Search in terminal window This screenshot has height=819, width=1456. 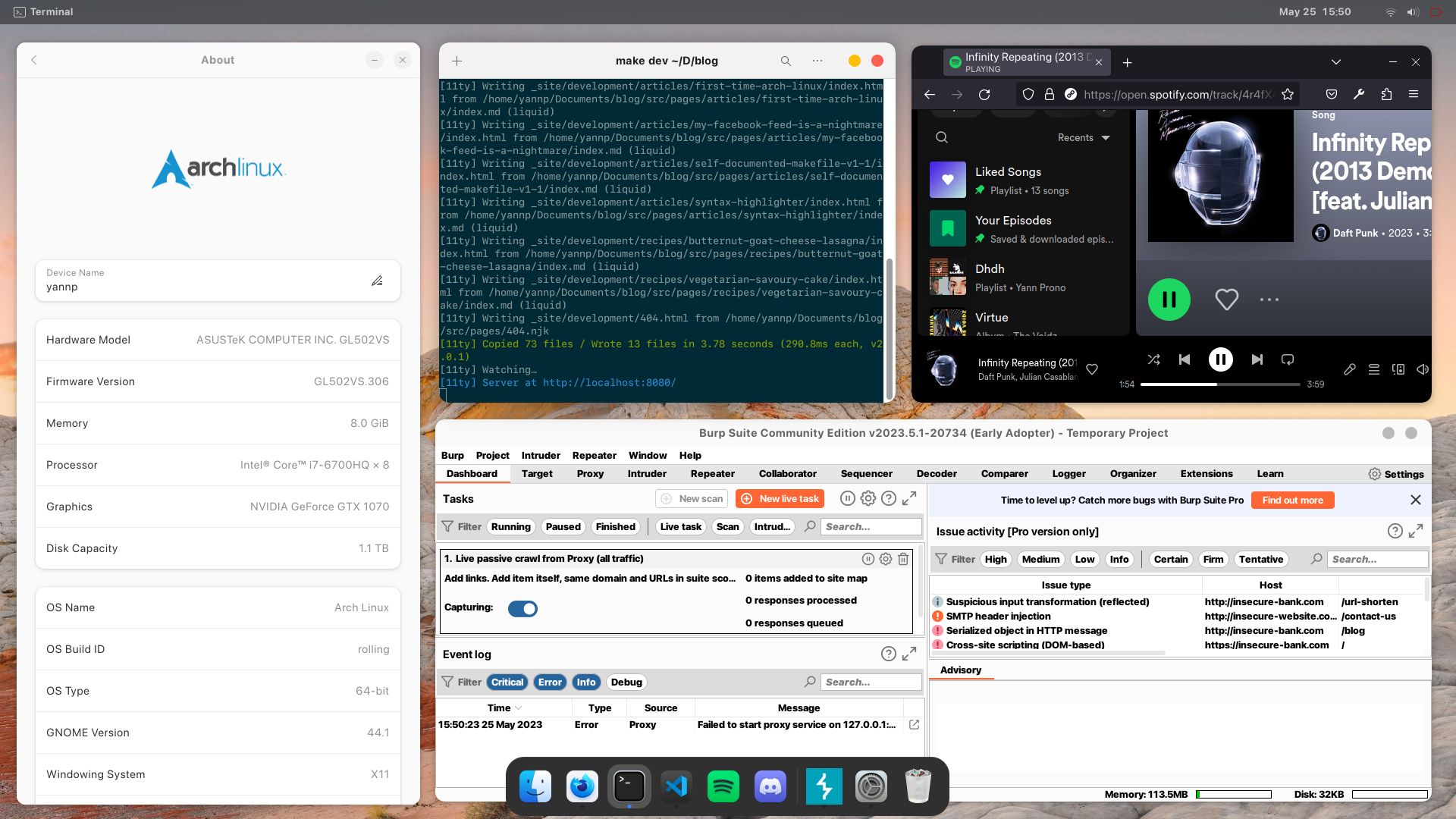pyautogui.click(x=786, y=61)
